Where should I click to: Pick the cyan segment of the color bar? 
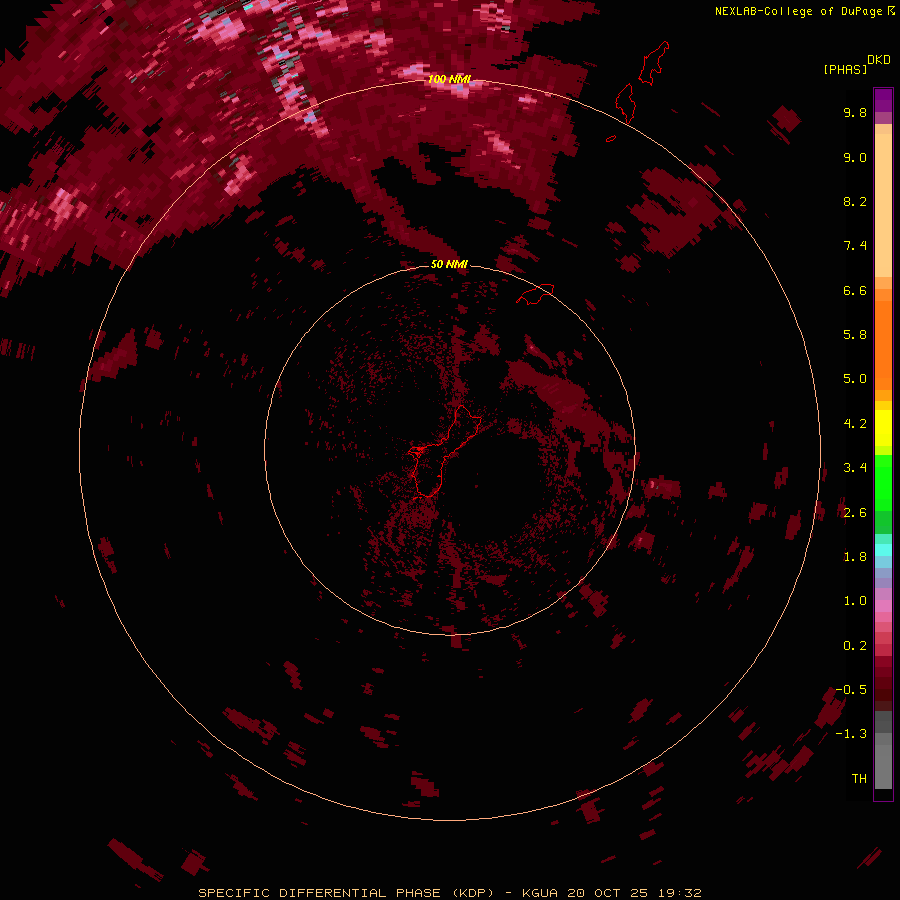click(x=883, y=550)
